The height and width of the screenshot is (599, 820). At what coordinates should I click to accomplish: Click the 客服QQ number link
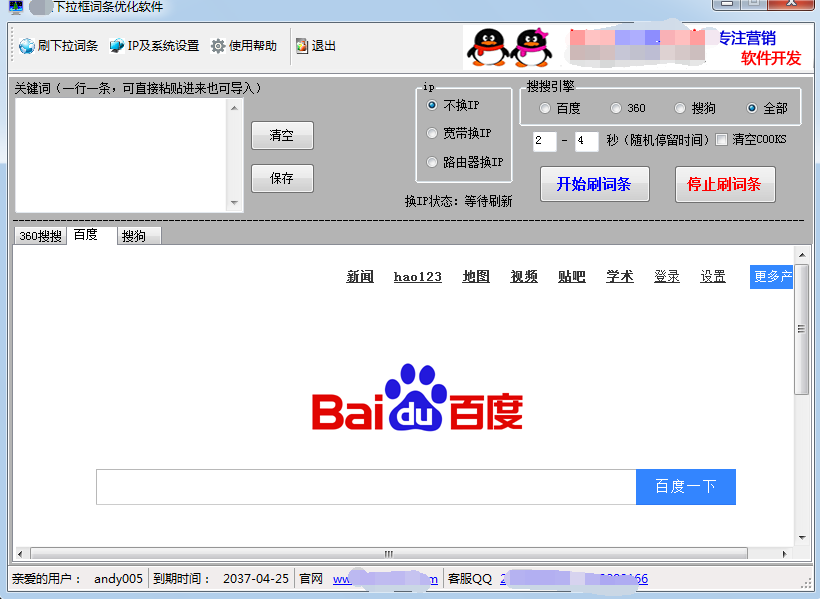click(x=574, y=579)
